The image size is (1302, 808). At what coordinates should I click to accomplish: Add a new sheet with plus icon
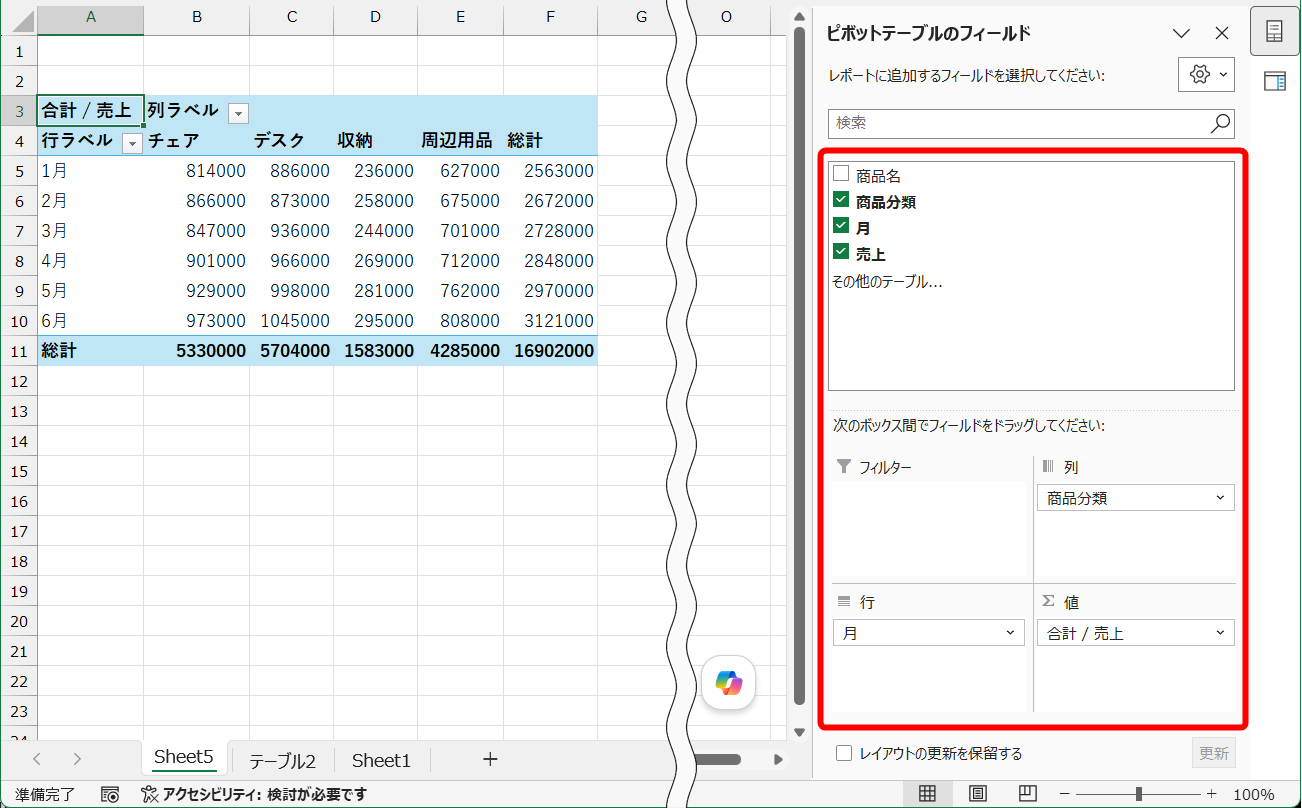click(490, 759)
